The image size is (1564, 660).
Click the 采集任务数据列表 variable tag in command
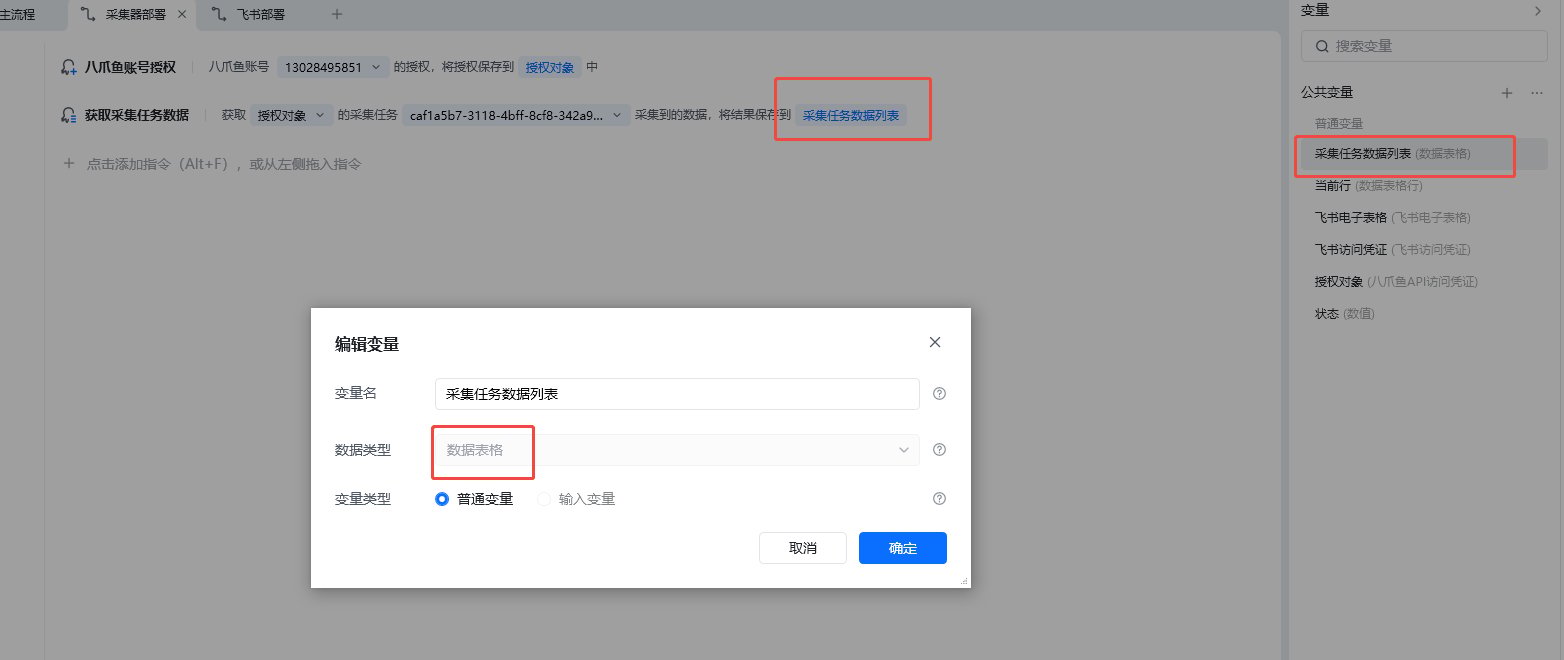[851, 115]
